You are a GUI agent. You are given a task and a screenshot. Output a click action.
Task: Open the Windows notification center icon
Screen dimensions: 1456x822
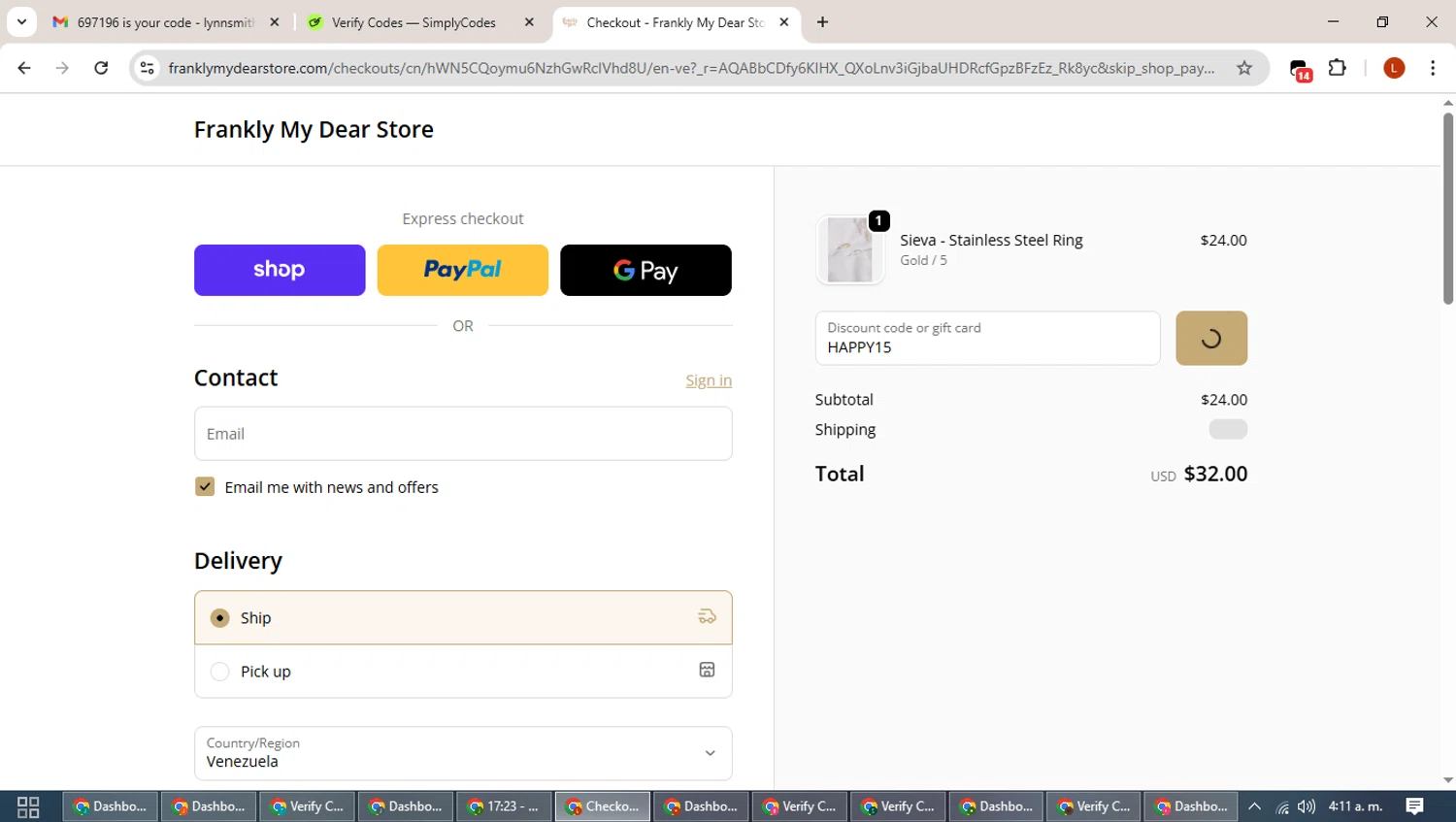pos(1414,806)
